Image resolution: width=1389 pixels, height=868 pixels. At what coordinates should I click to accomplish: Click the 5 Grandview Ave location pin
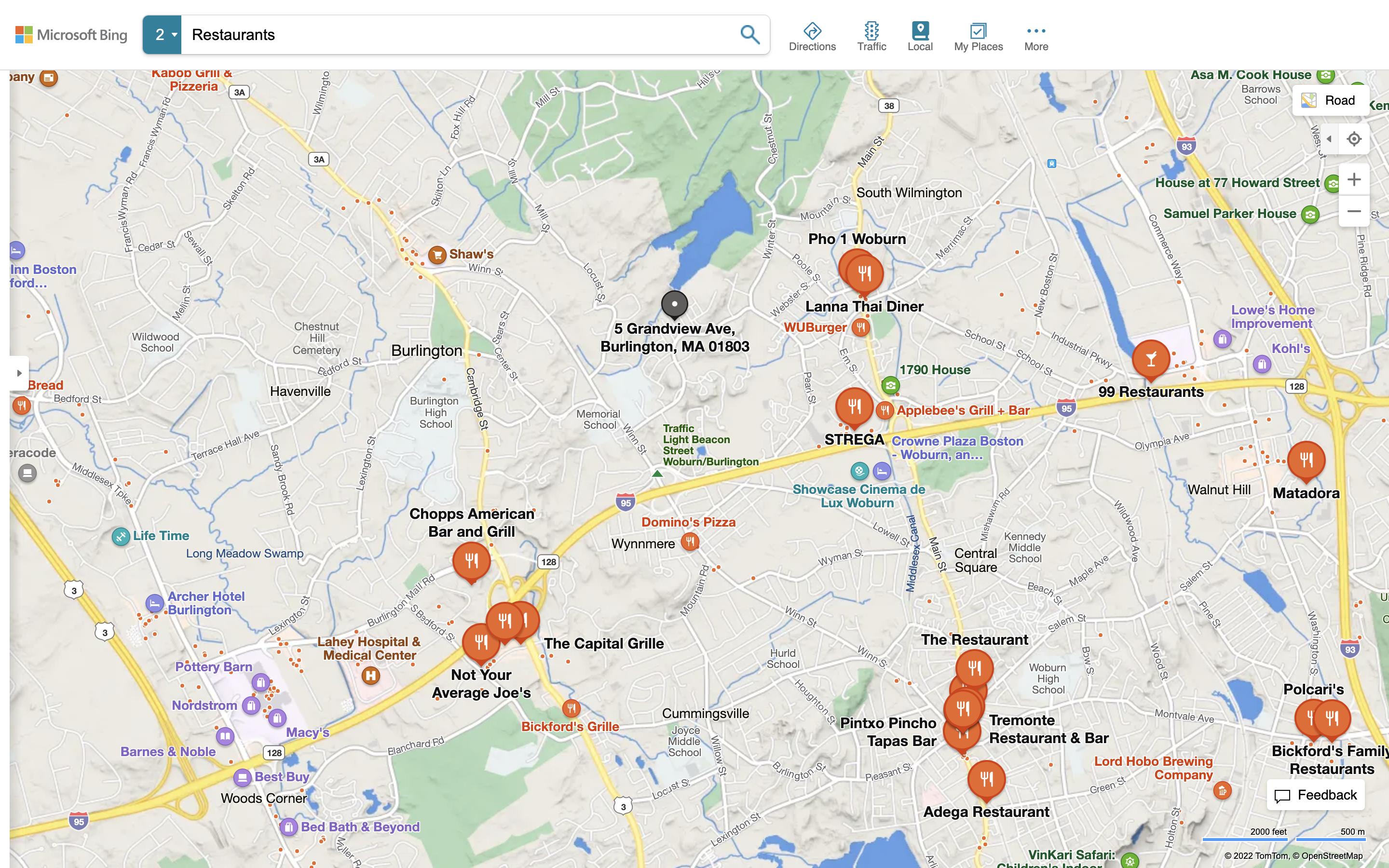tap(674, 304)
